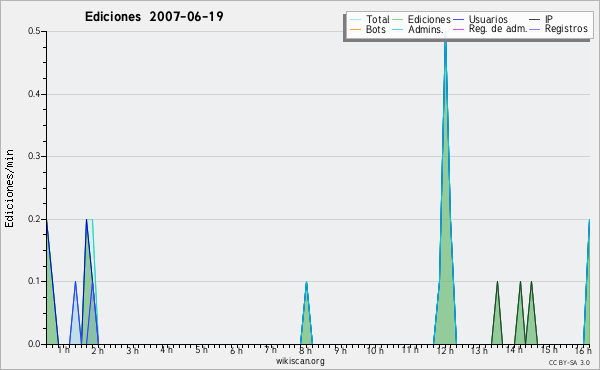Click the '11 h' x-axis label
Viewport: 600px width, 370px height.
(410, 350)
